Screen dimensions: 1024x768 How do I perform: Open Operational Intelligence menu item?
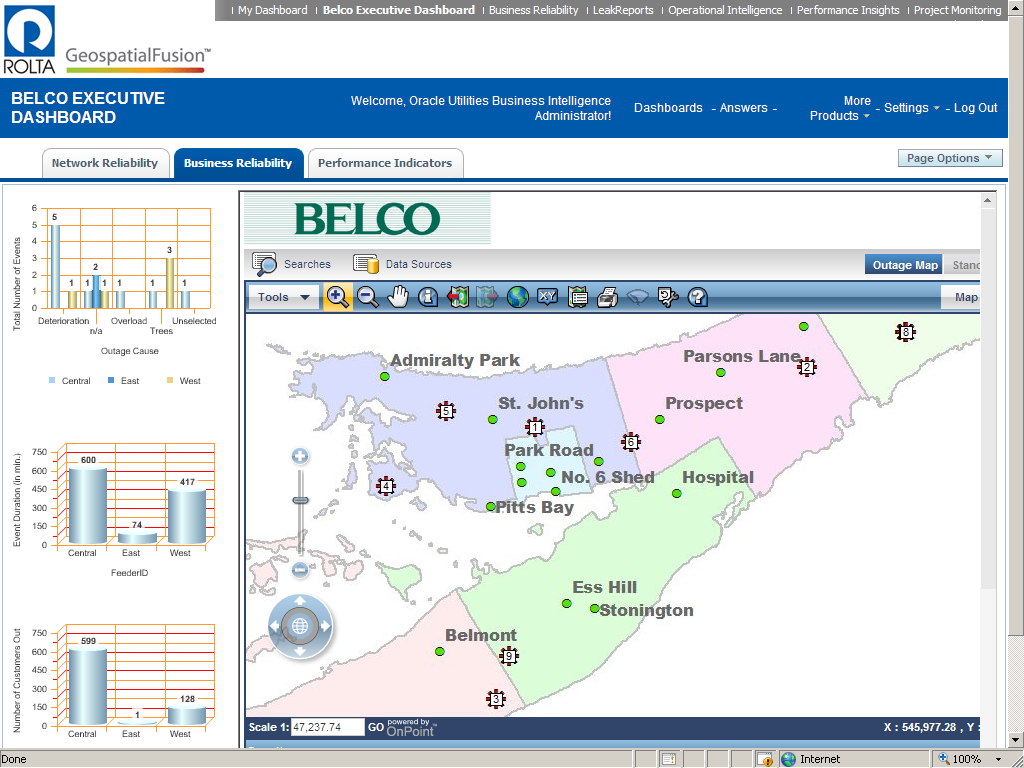coord(725,10)
